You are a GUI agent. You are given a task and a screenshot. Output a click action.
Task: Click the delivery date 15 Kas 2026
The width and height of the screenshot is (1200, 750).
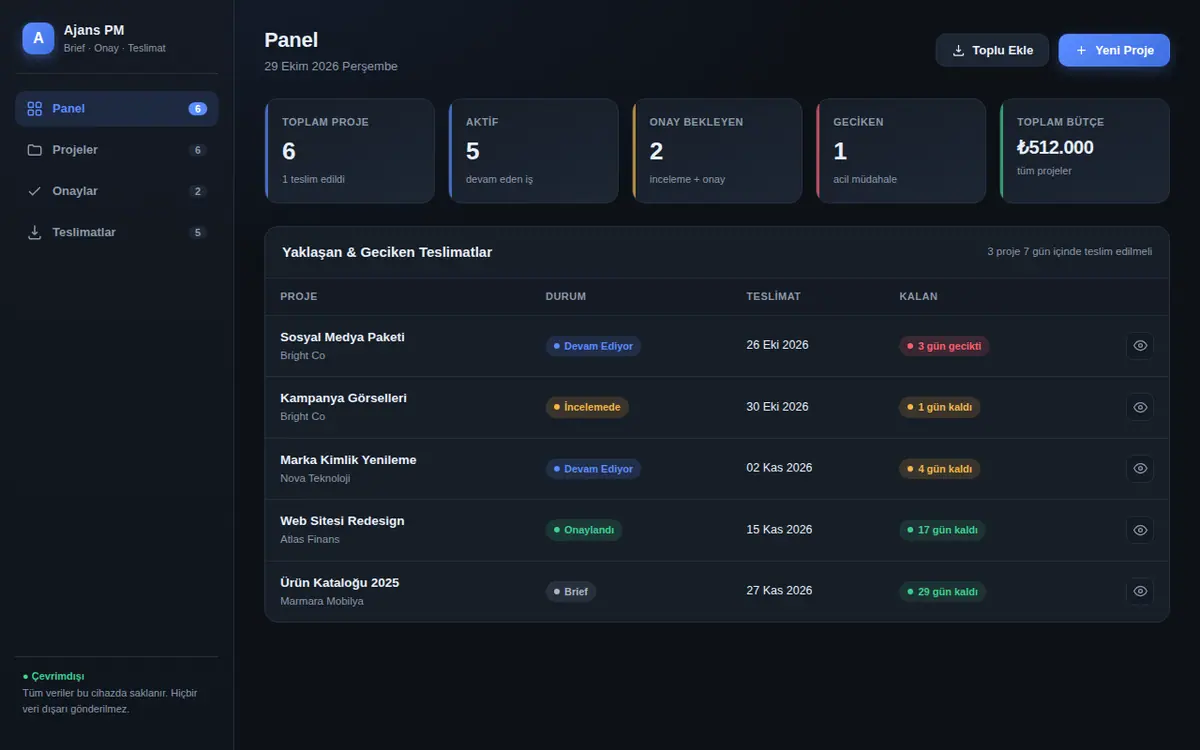click(x=779, y=529)
